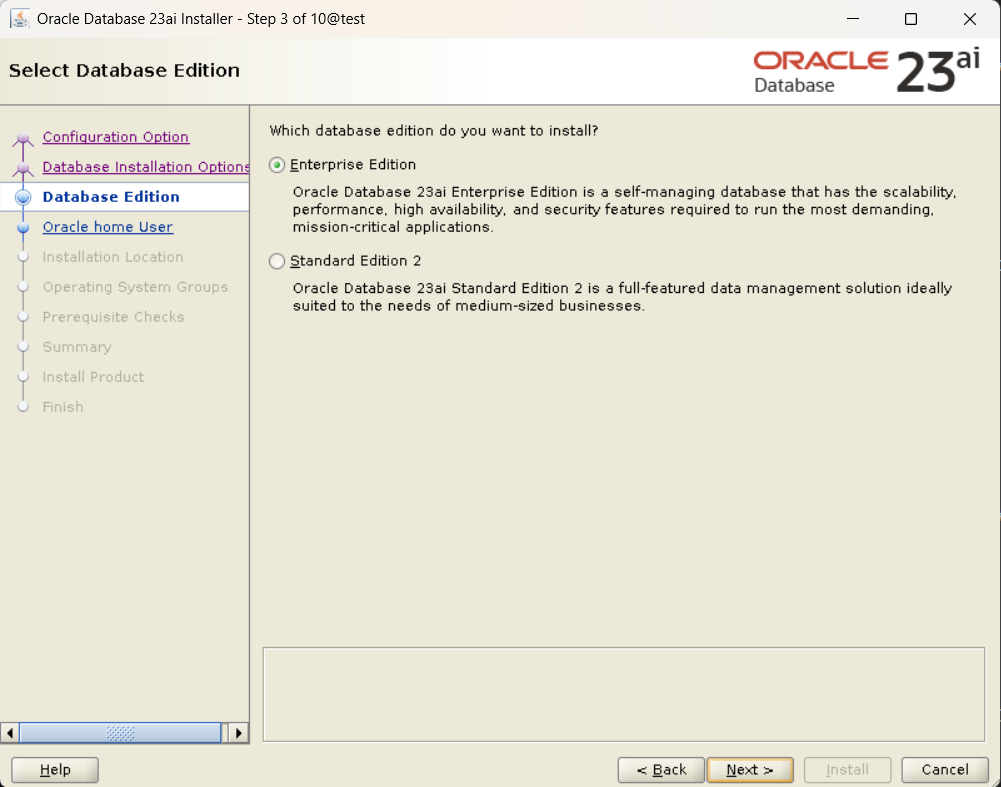Click the 'Which database edition' question text
The height and width of the screenshot is (787, 1001).
(433, 131)
